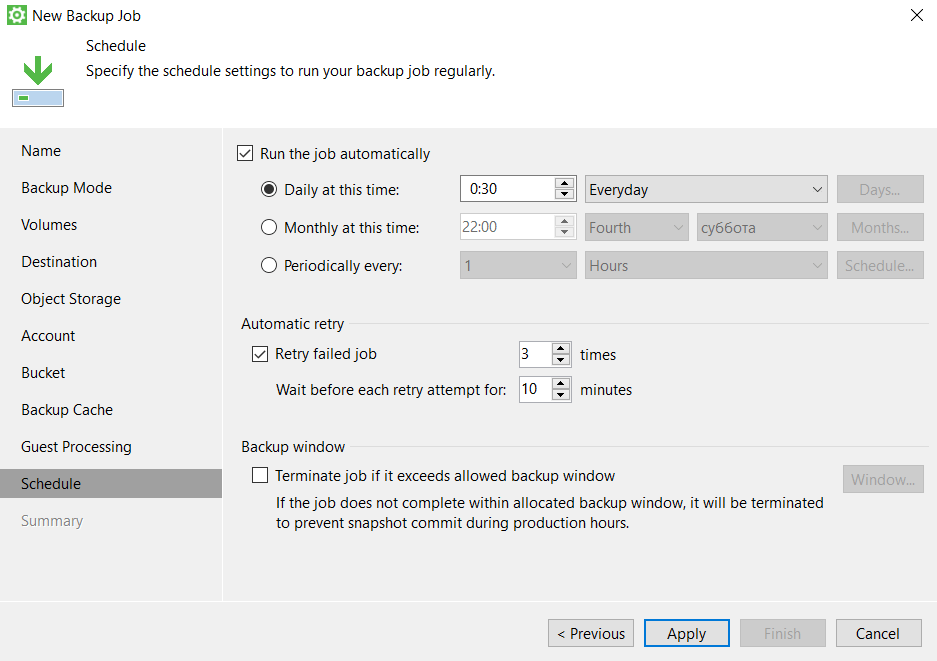Go back with the Previous button
Screen dimensions: 937x661
(x=591, y=633)
